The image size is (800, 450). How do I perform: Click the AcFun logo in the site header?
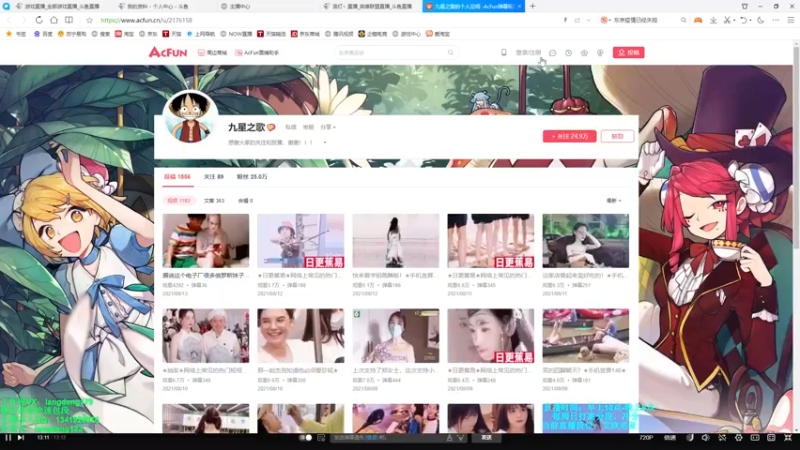pos(168,52)
